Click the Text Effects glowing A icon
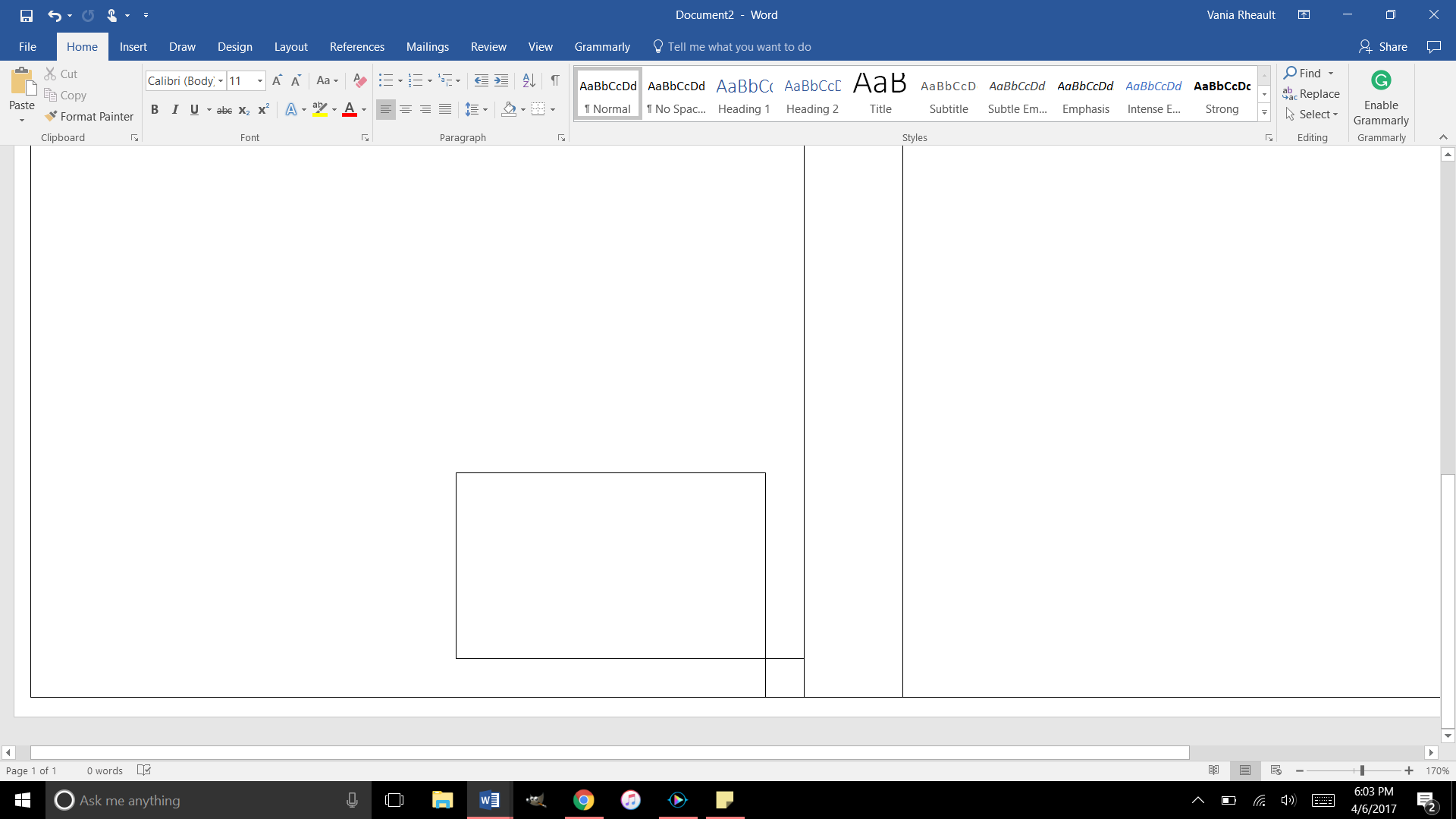This screenshot has height=819, width=1456. coord(291,109)
